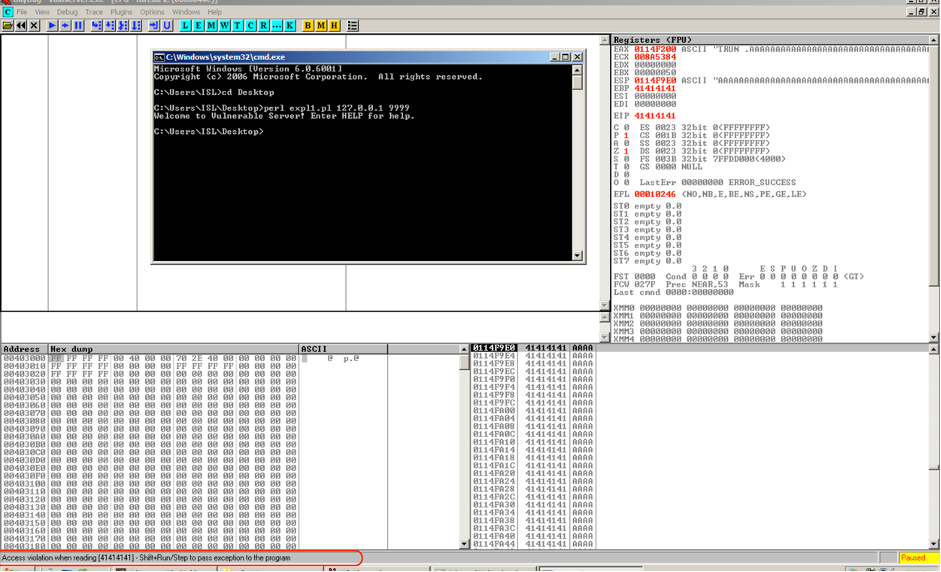Restart the program with the rewind icon
The width and height of the screenshot is (941, 572).
(21, 26)
